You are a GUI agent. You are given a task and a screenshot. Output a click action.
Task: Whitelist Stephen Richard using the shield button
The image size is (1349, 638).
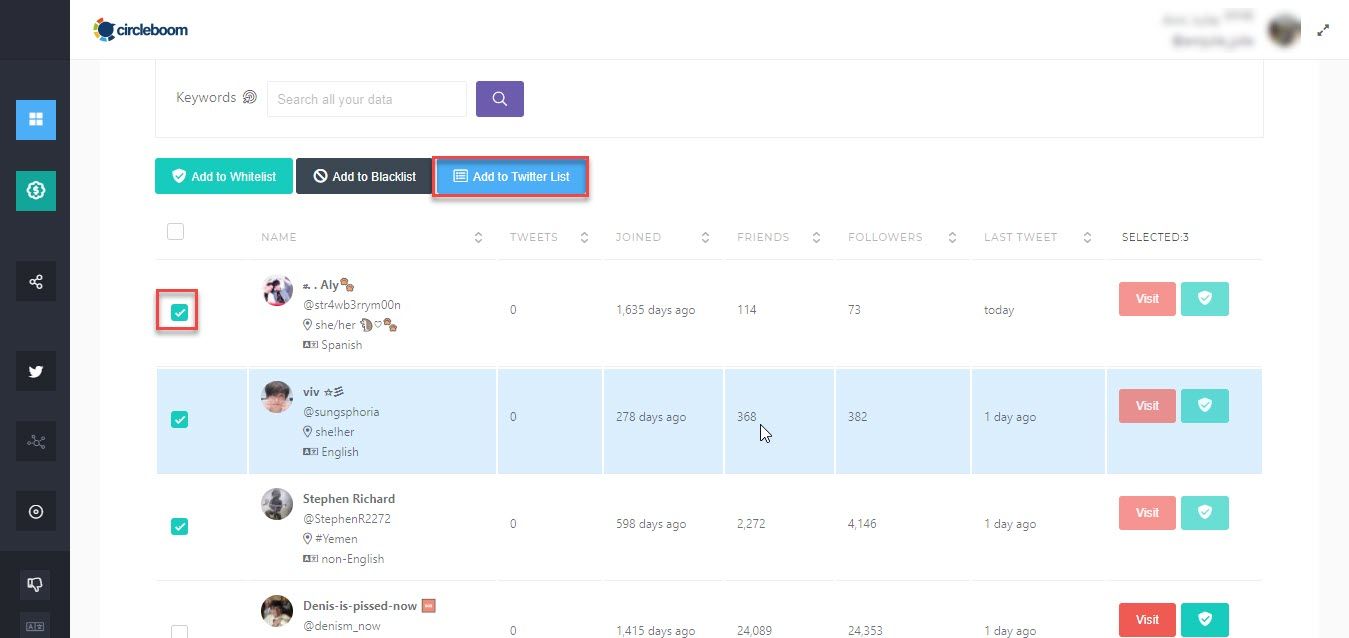tap(1205, 513)
